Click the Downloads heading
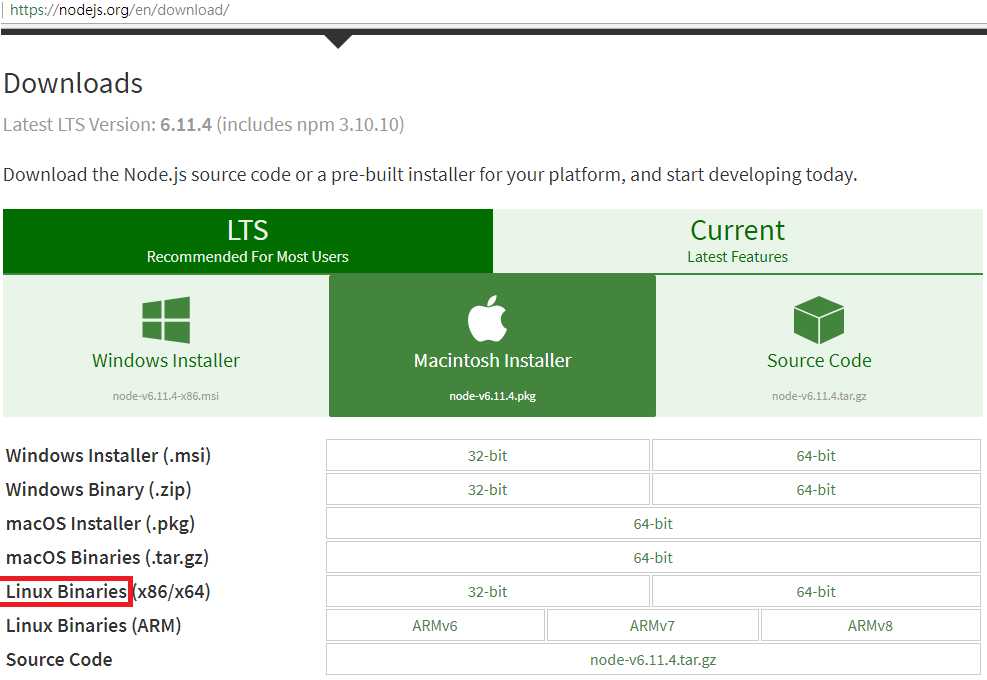Image resolution: width=987 pixels, height=680 pixels. (x=73, y=83)
